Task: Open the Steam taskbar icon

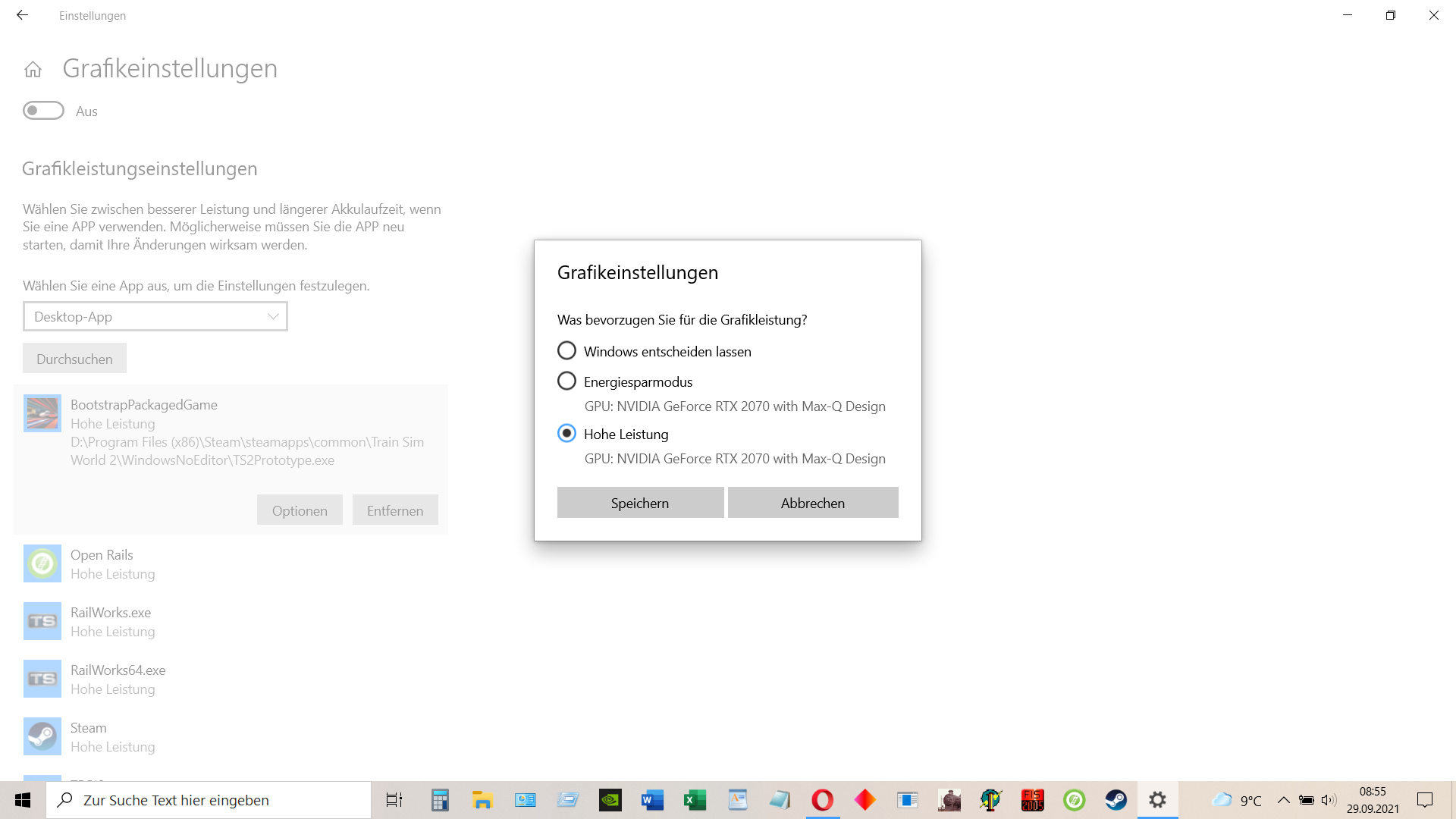Action: [x=1116, y=800]
